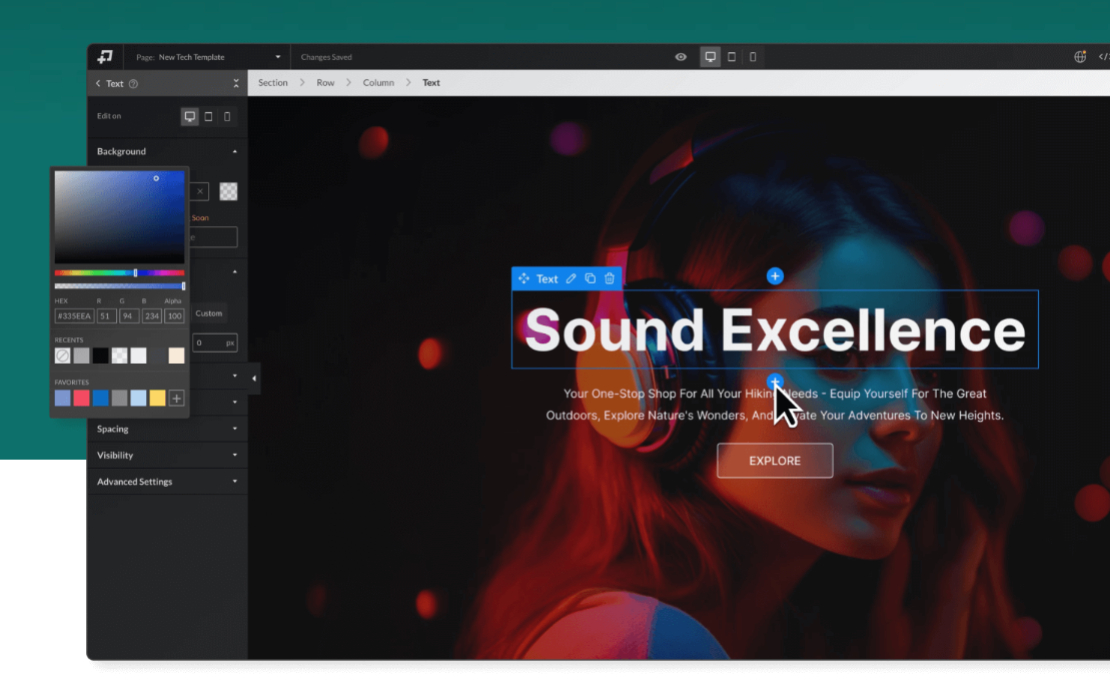The width and height of the screenshot is (1110, 695).
Task: Delete the Text element with the trash icon
Action: tap(610, 279)
